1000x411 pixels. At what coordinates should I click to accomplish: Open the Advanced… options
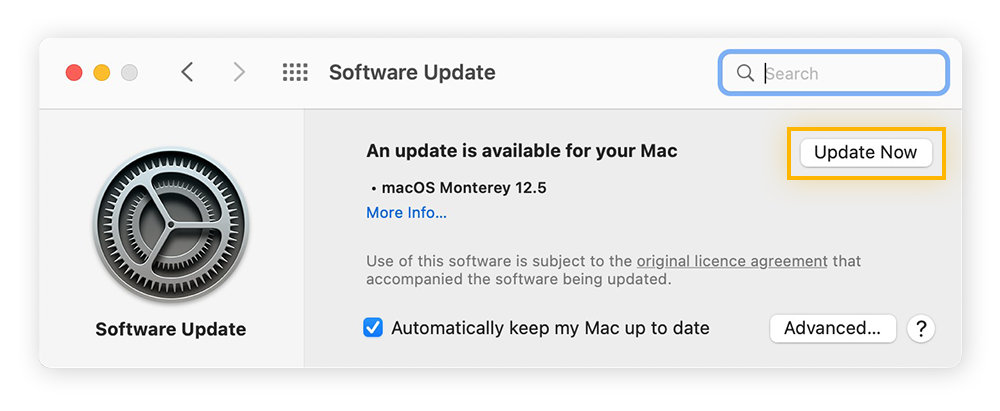pyautogui.click(x=831, y=328)
